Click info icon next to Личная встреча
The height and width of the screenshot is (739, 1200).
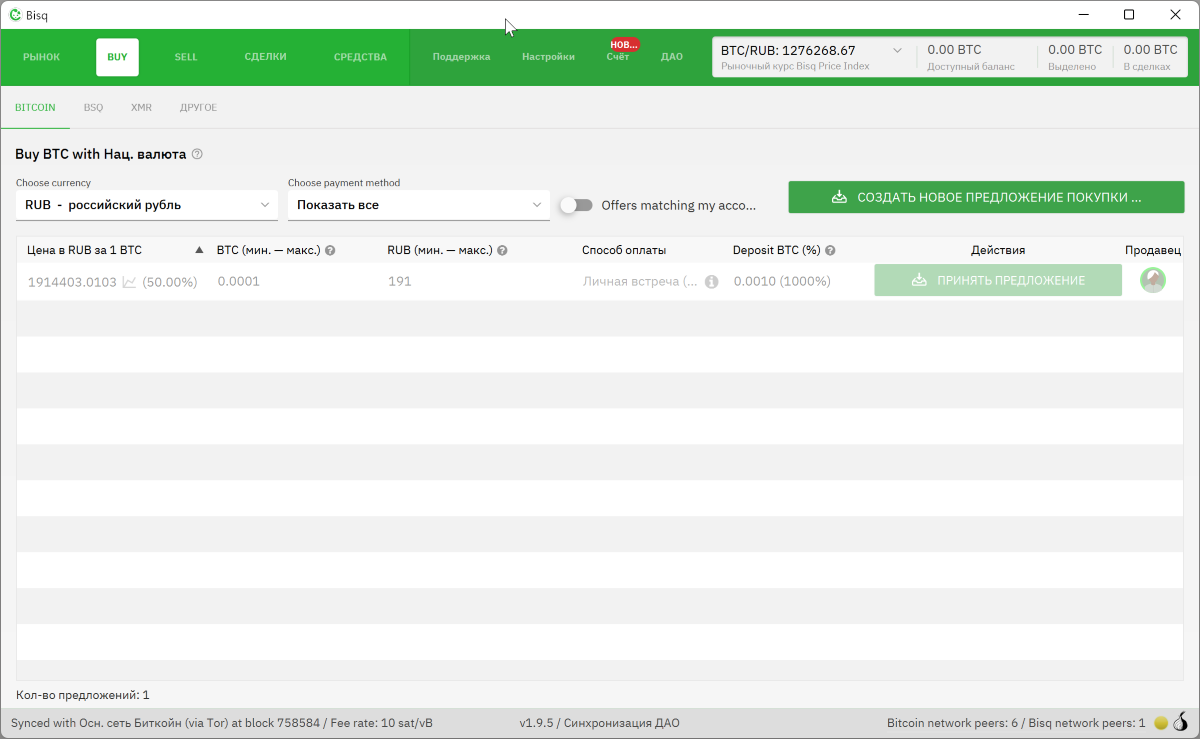pyautogui.click(x=712, y=282)
